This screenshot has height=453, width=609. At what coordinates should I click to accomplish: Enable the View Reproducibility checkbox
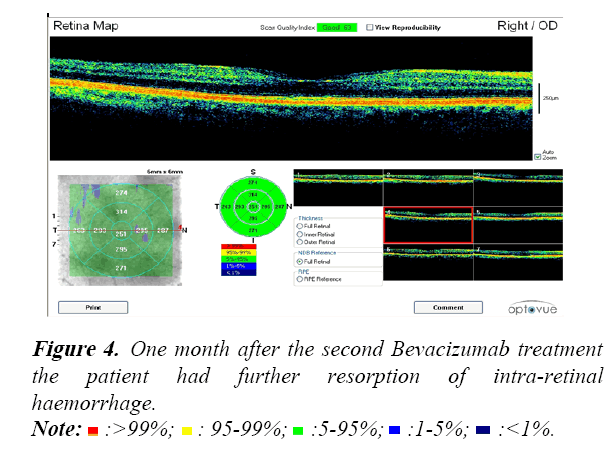(x=370, y=29)
